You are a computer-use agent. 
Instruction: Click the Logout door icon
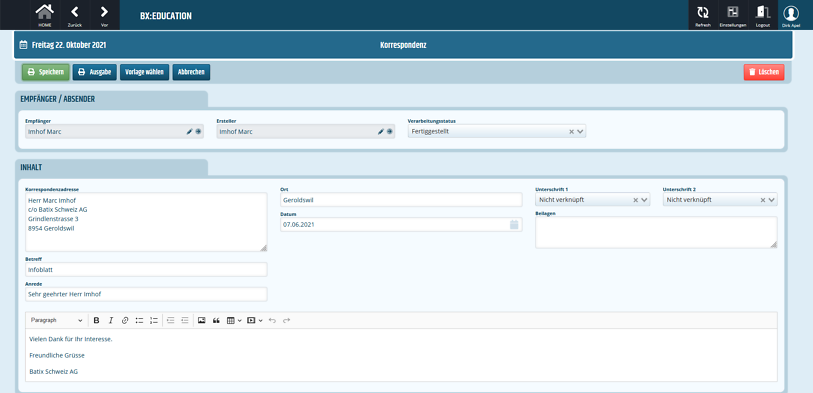click(763, 15)
